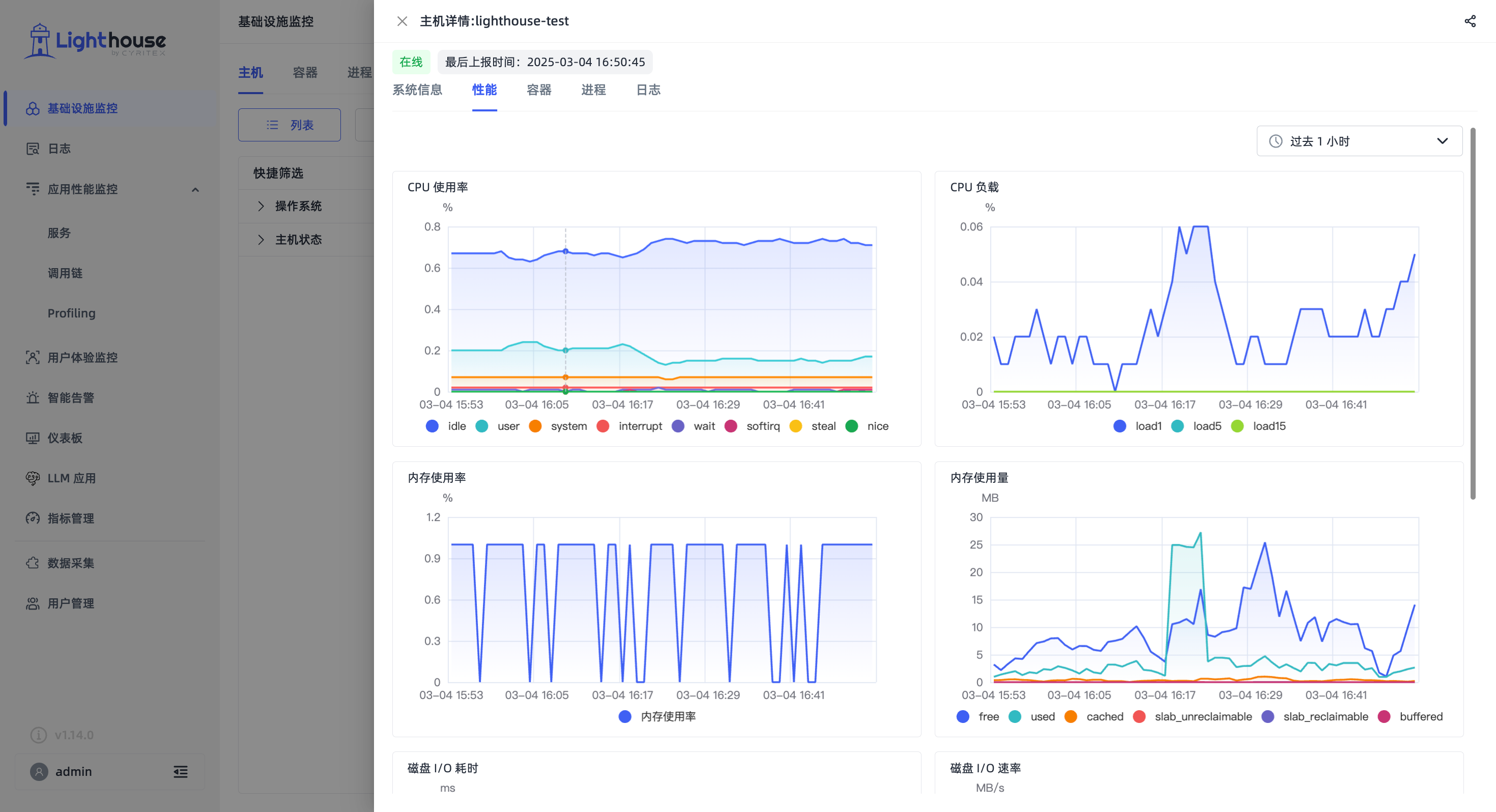Toggle the user series in CPU legend
Viewport: 1496px width, 812px height.
pyautogui.click(x=497, y=426)
